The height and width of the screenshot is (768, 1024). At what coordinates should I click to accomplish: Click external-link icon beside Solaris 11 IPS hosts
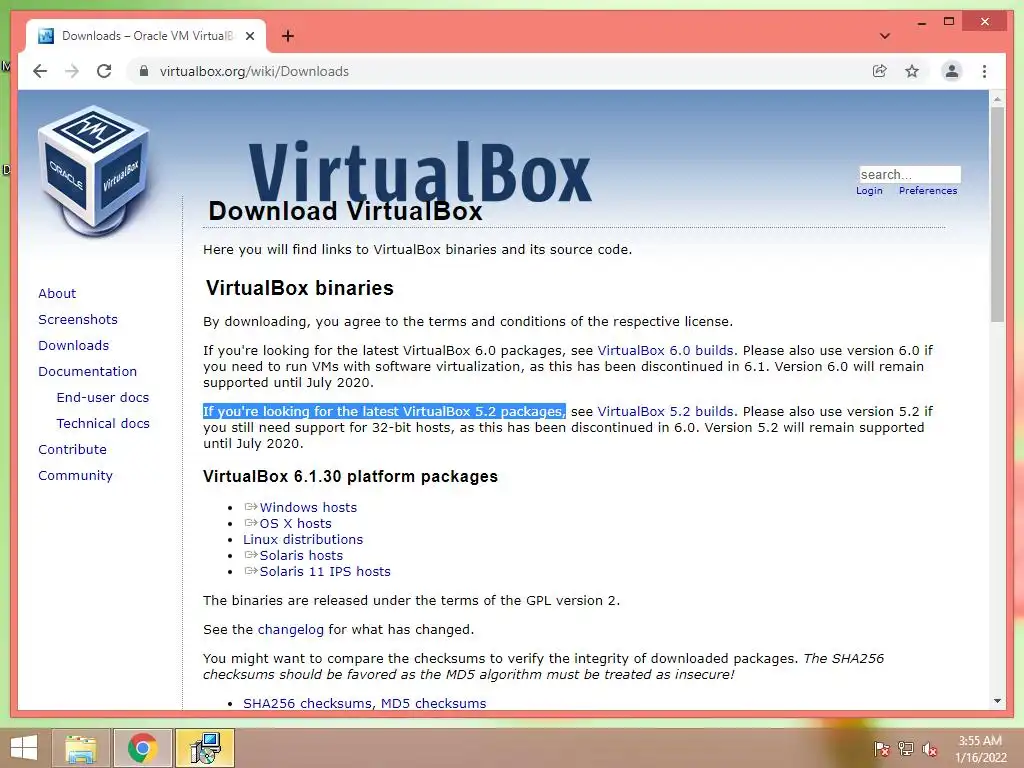[x=251, y=571]
